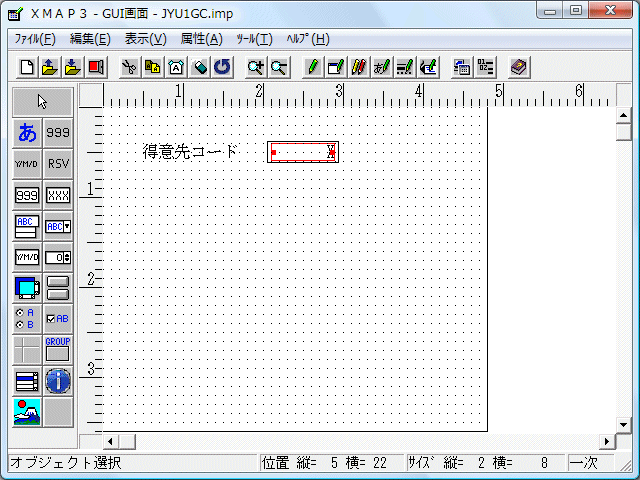Click the Eraser delete icon

pyautogui.click(x=199, y=67)
